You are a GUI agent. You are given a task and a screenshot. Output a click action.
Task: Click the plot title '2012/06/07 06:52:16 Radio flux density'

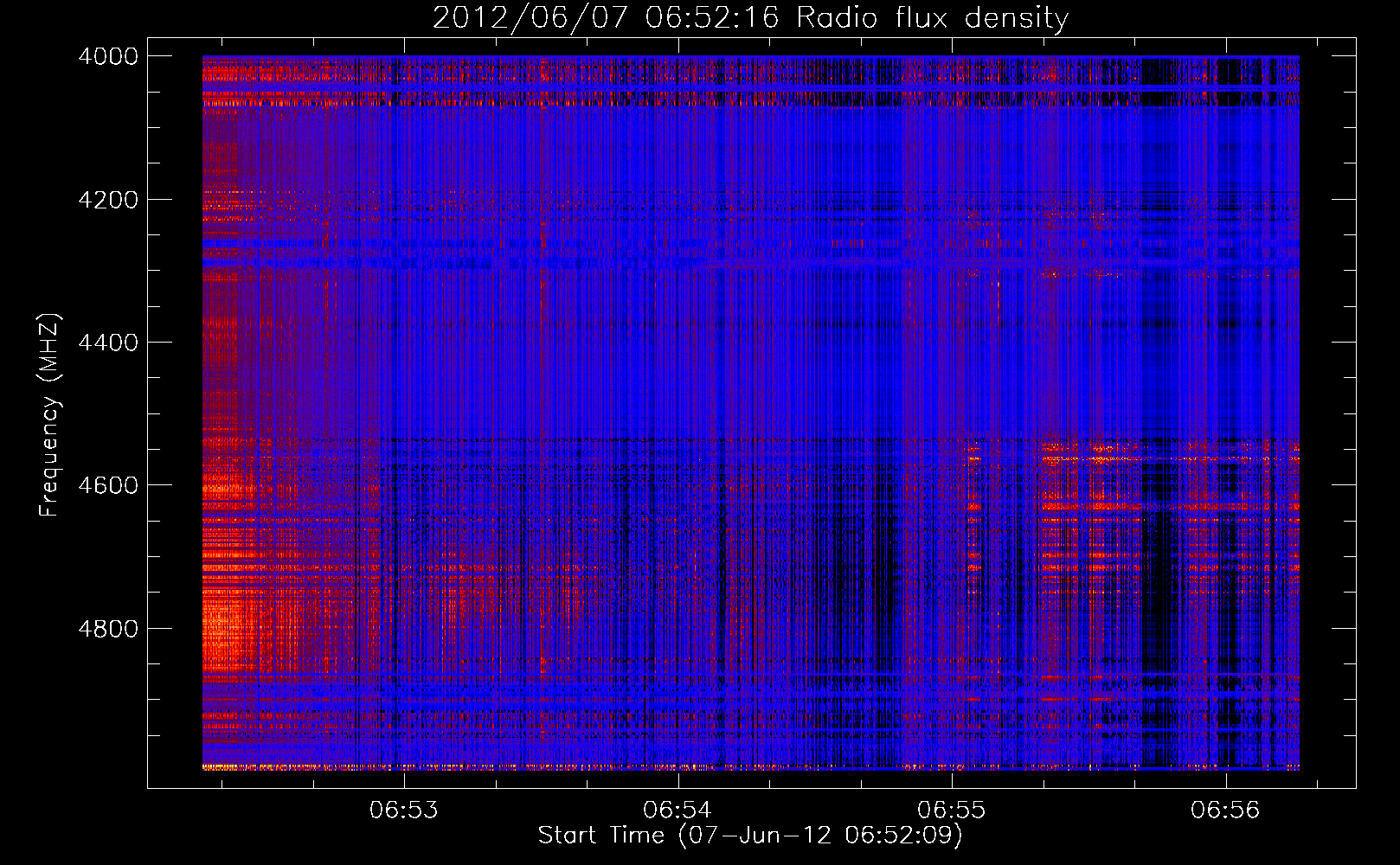click(750, 18)
